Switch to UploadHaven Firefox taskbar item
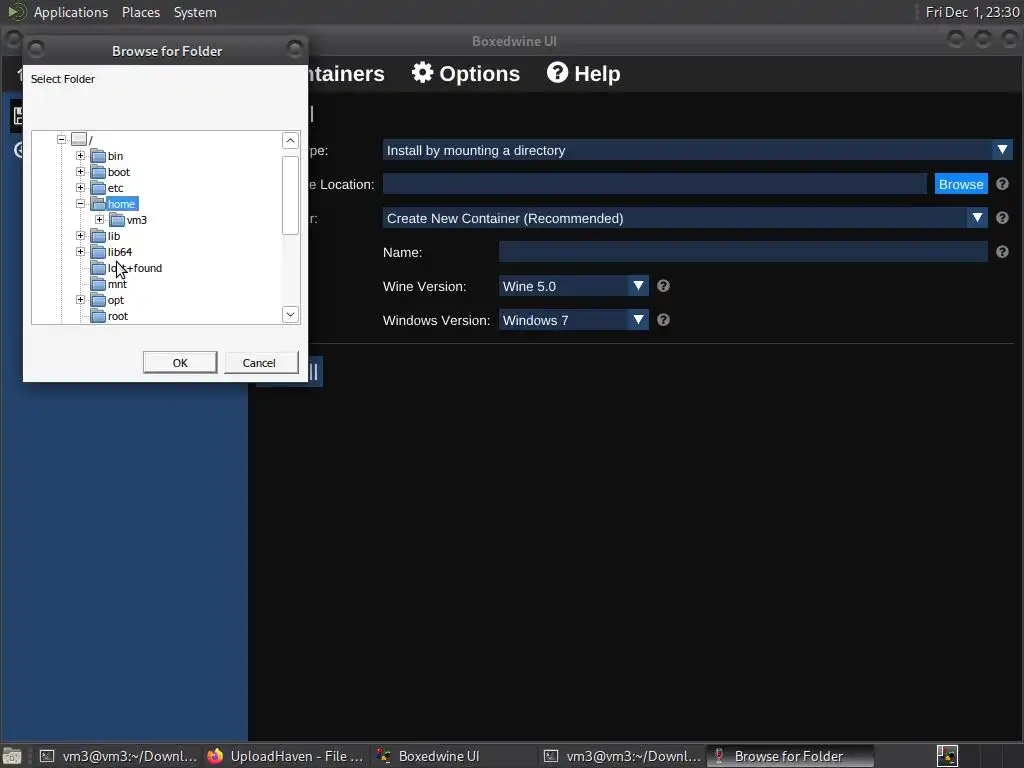This screenshot has height=768, width=1024. tap(286, 756)
